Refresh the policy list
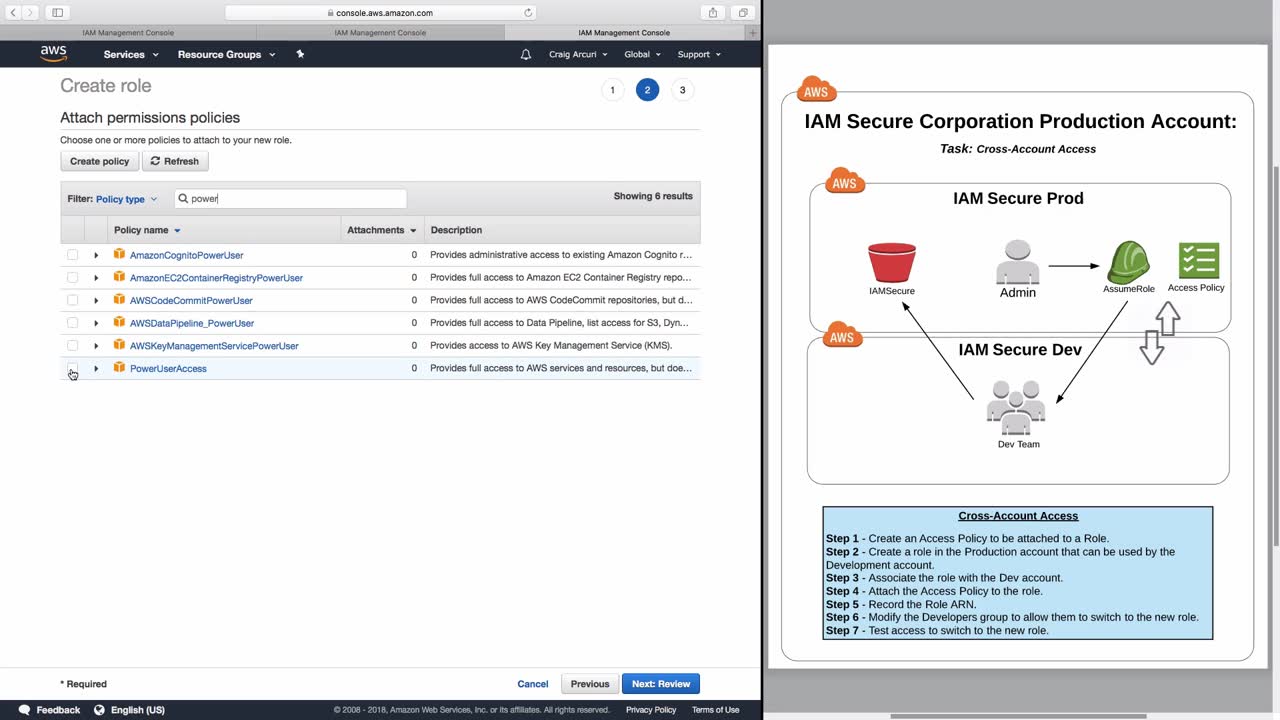Viewport: 1280px width, 720px height. click(175, 161)
